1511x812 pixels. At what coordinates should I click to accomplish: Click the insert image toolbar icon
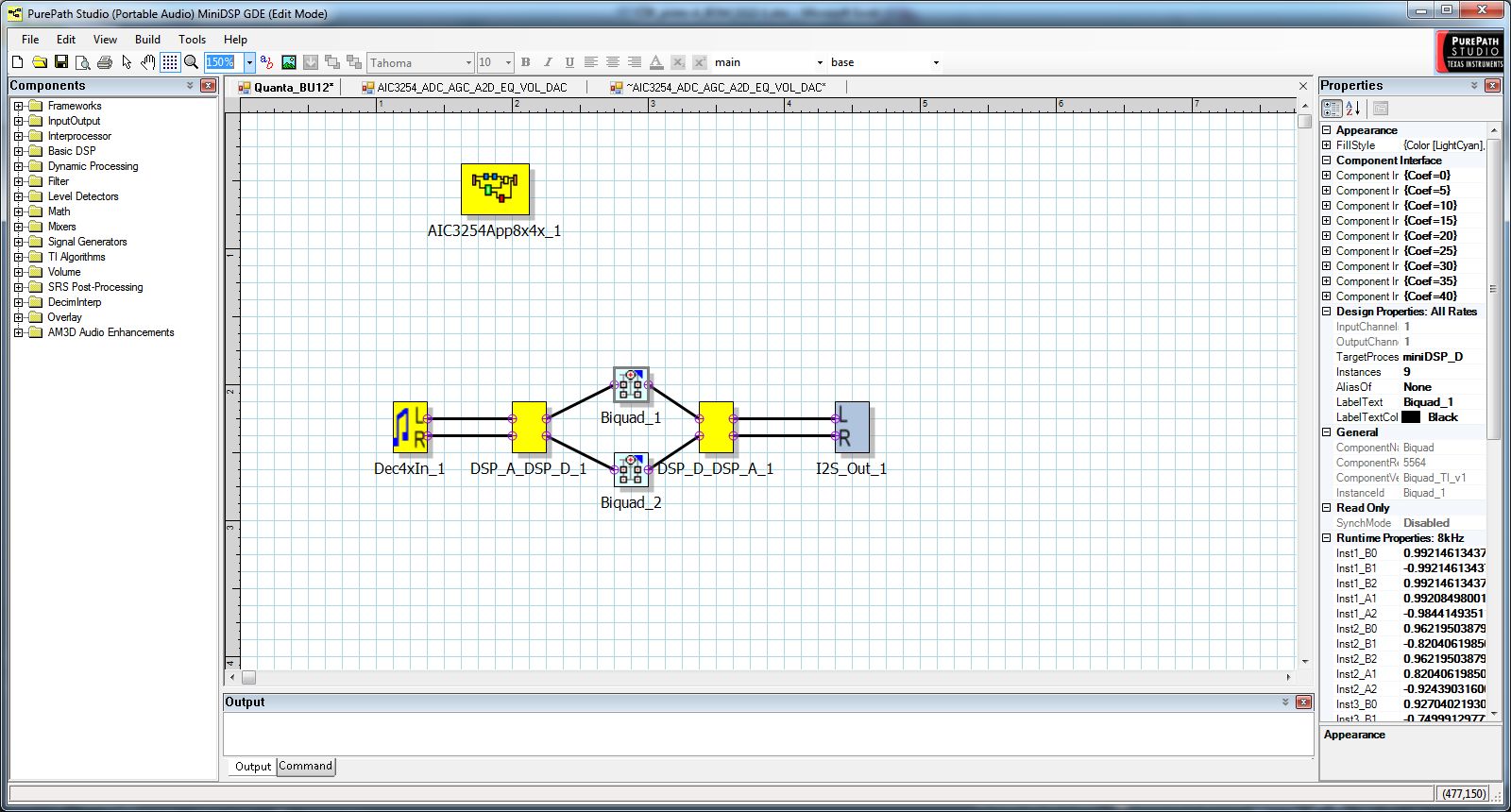point(289,62)
